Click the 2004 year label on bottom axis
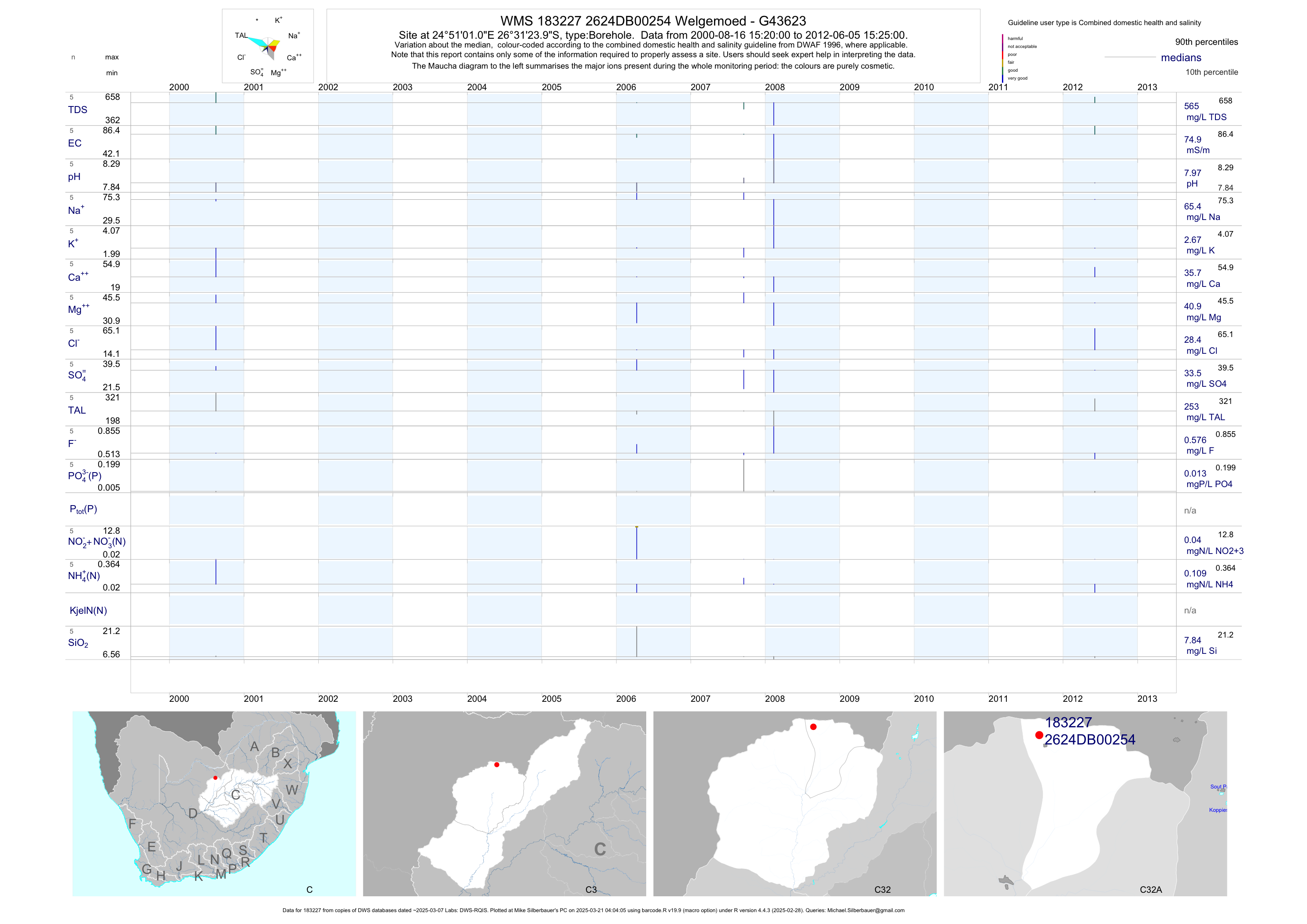Viewport: 1307px width, 924px height. pos(476,699)
